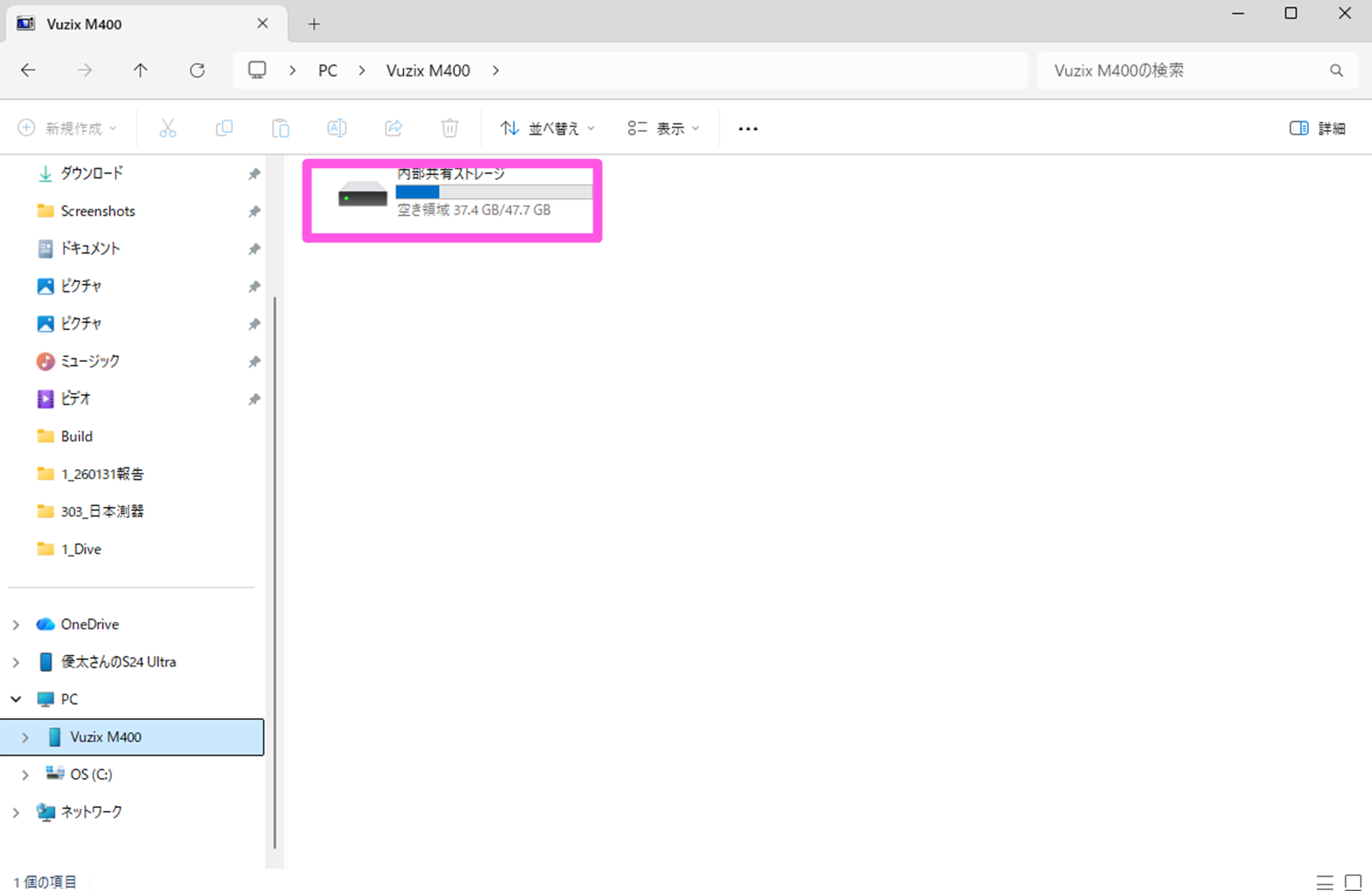
Task: Click the Share icon in toolbar
Action: 393,128
